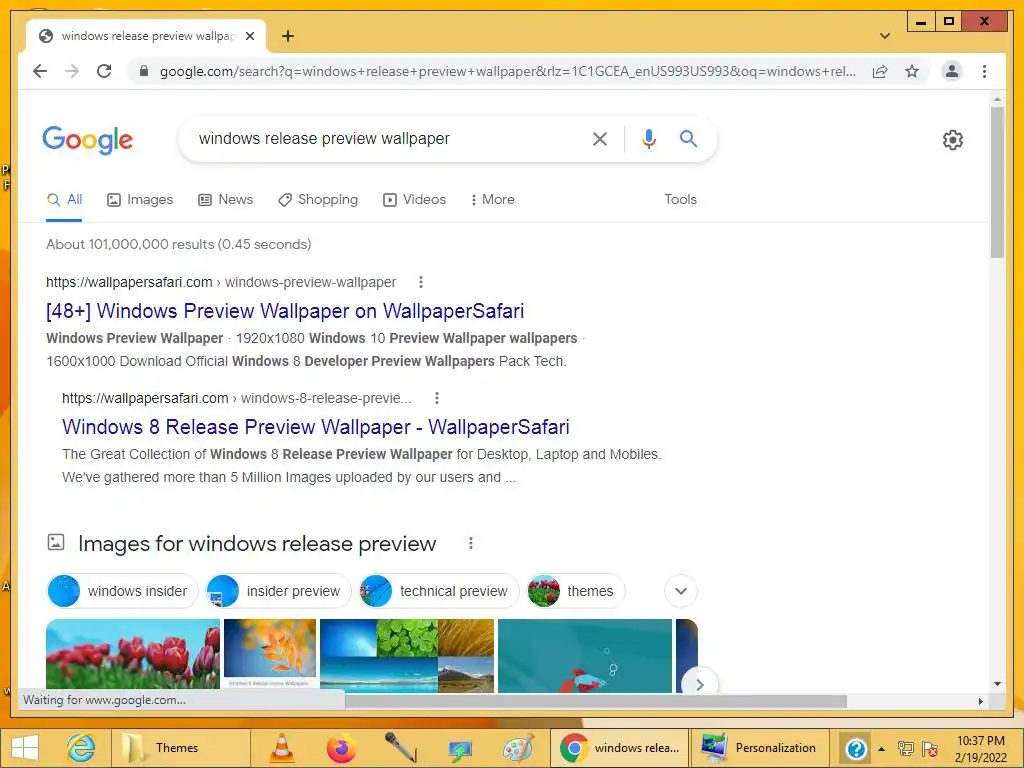Image resolution: width=1024 pixels, height=768 pixels.
Task: Filter images by windows insider chip
Action: click(122, 591)
